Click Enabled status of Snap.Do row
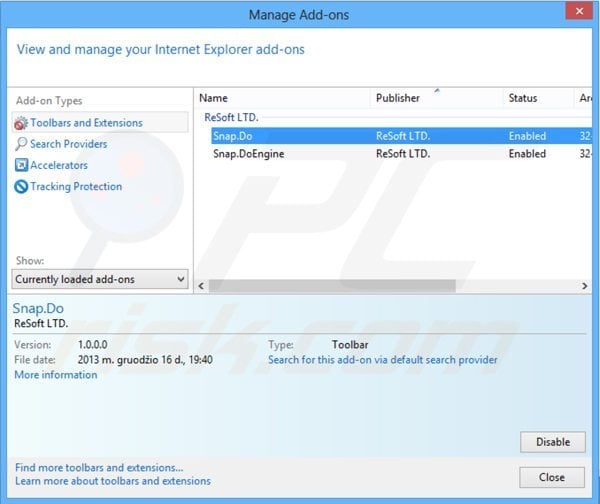Image resolution: width=600 pixels, height=504 pixels. point(527,136)
